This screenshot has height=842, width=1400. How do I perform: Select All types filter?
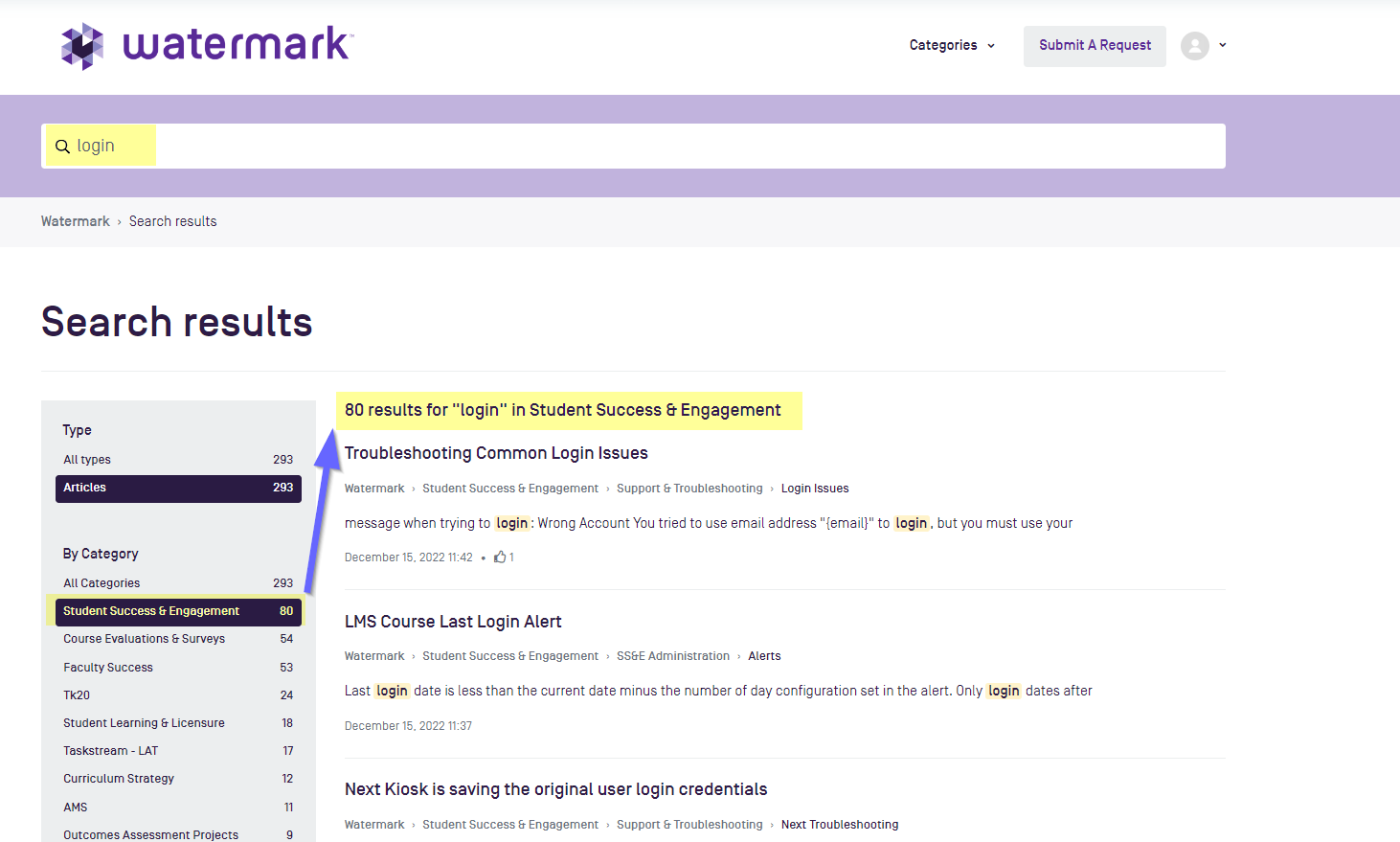(178, 460)
